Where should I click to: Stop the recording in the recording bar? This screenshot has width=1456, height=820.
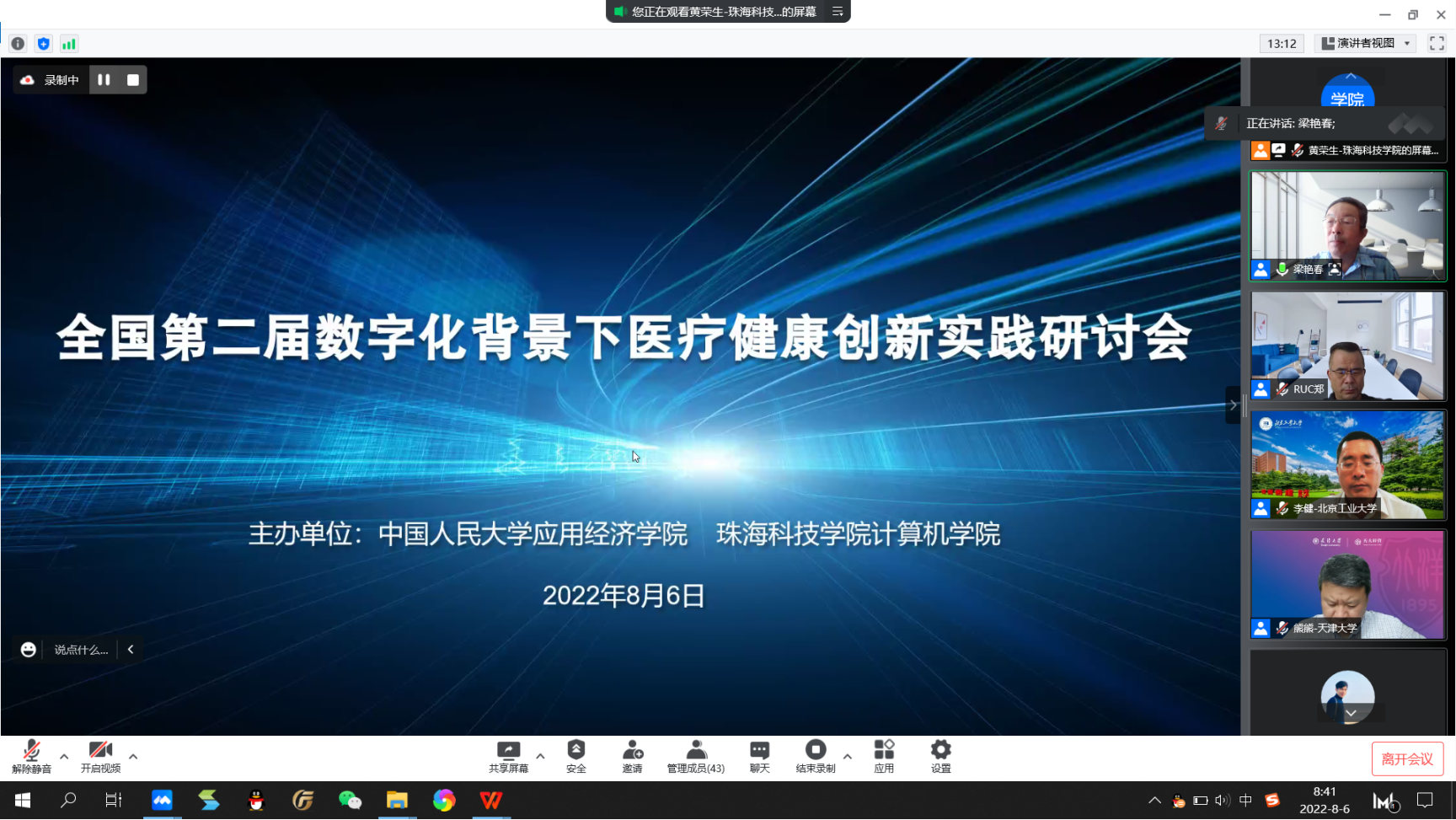(x=132, y=80)
